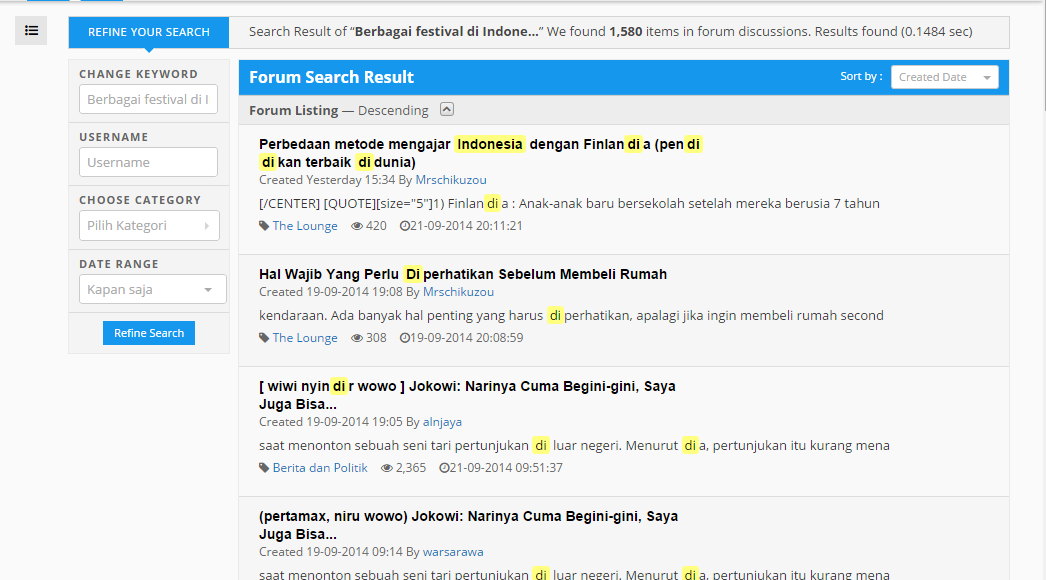Open thread pertamax, niru wowo Jokowi
The height and width of the screenshot is (580, 1046).
click(468, 525)
